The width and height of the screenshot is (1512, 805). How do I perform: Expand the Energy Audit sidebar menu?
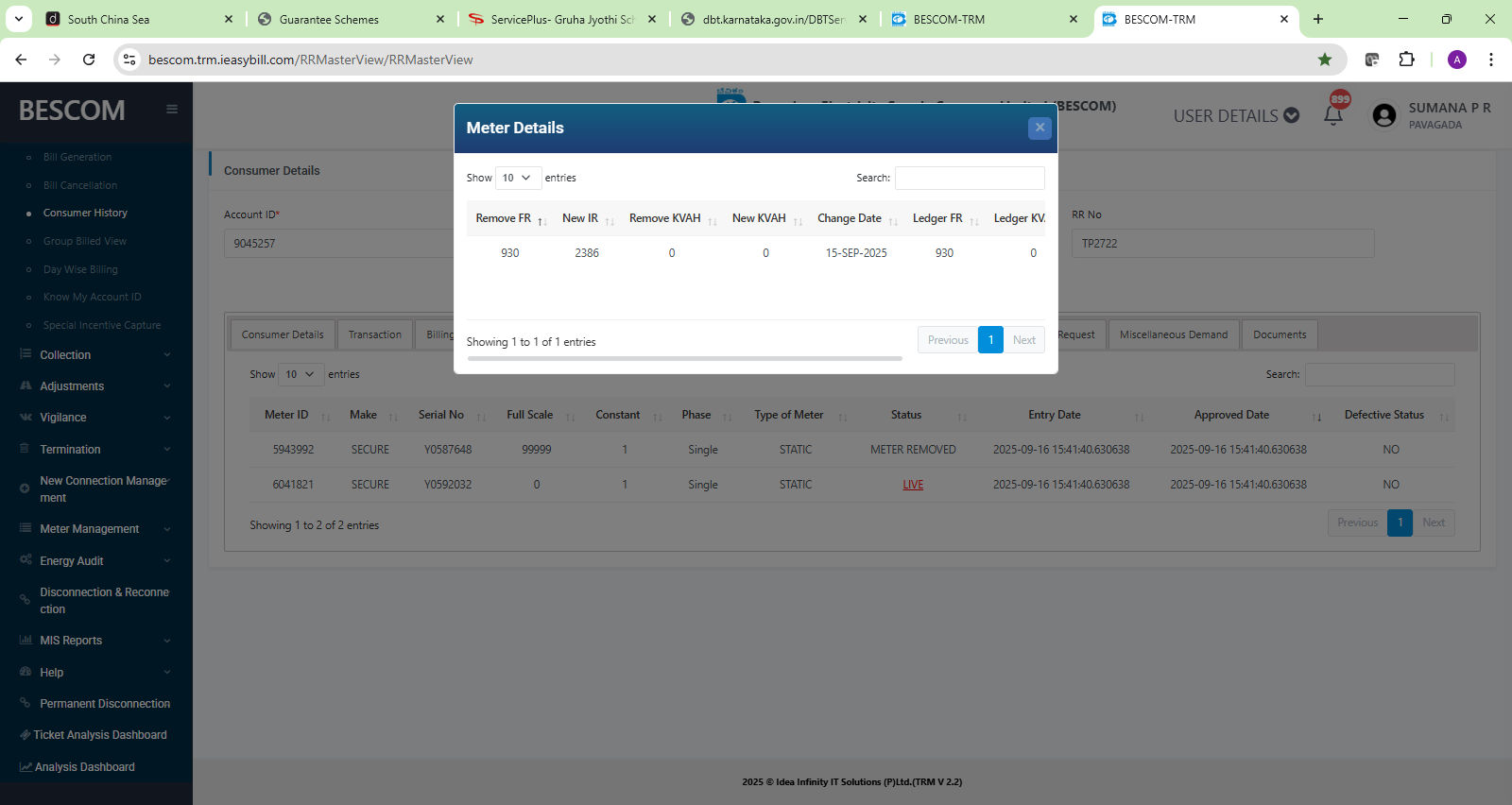pos(96,561)
